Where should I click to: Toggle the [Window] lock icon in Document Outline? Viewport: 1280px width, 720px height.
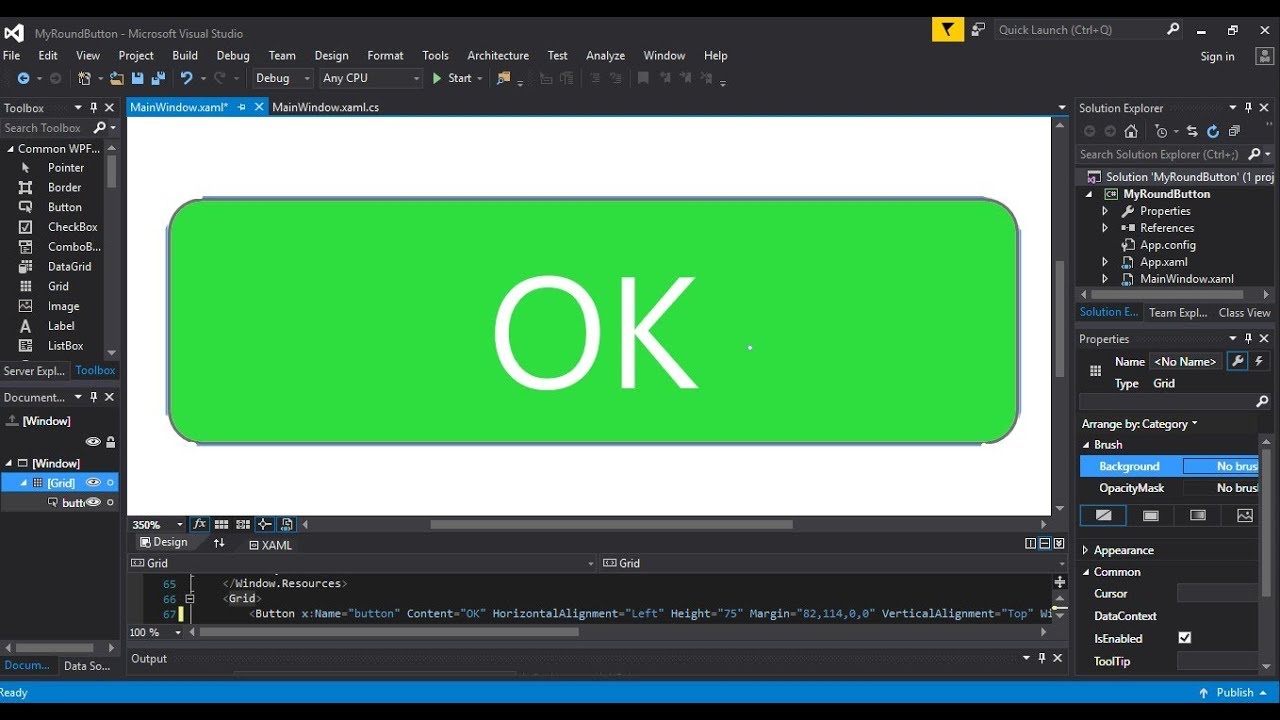(110, 441)
